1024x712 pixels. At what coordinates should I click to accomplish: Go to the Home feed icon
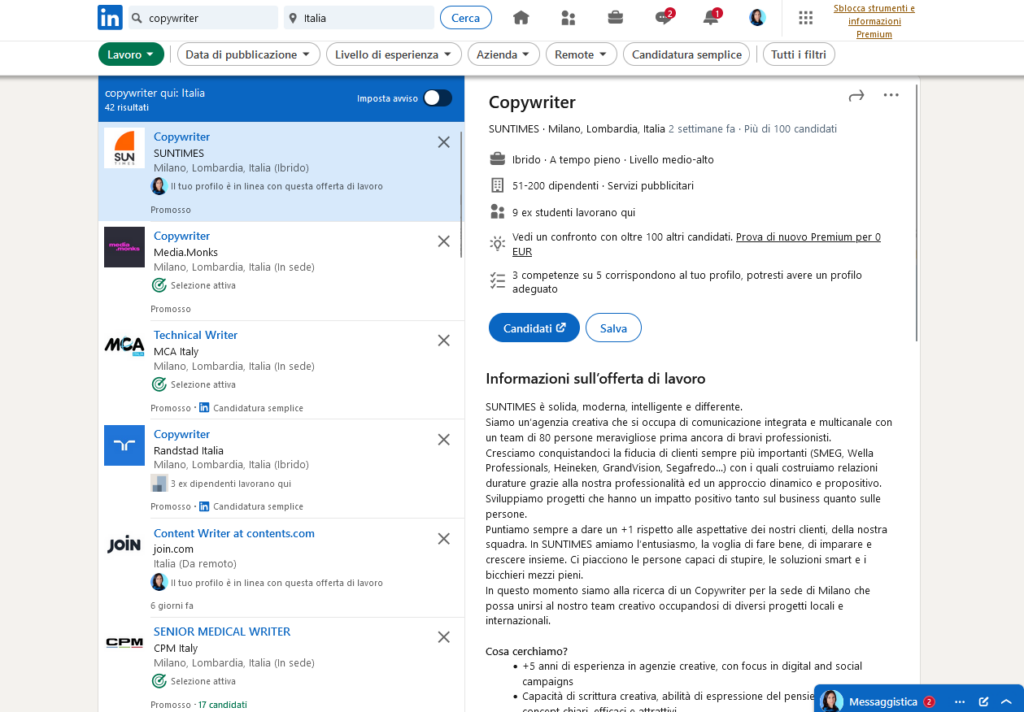tap(520, 18)
